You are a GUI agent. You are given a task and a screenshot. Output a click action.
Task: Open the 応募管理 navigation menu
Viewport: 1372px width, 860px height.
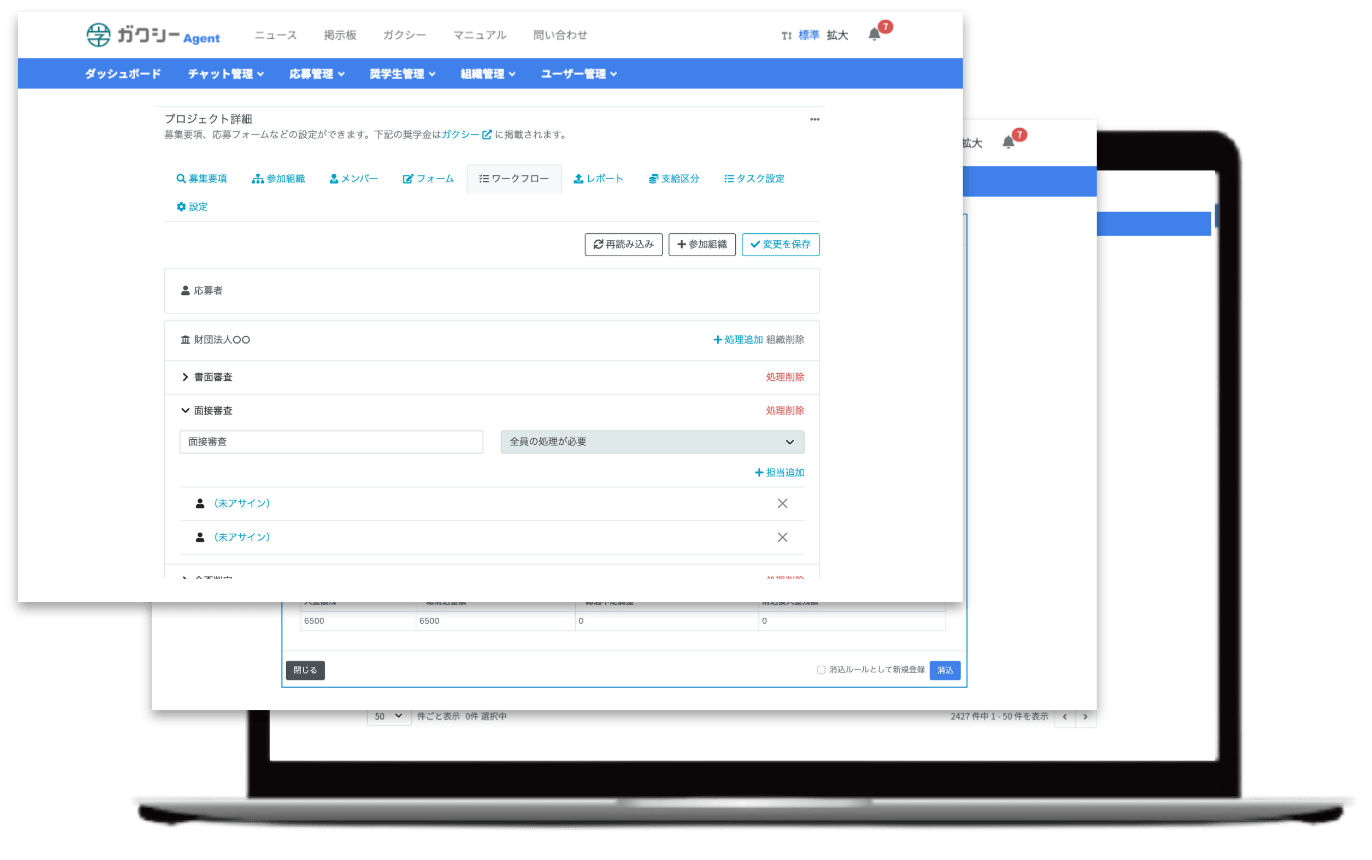coord(316,73)
